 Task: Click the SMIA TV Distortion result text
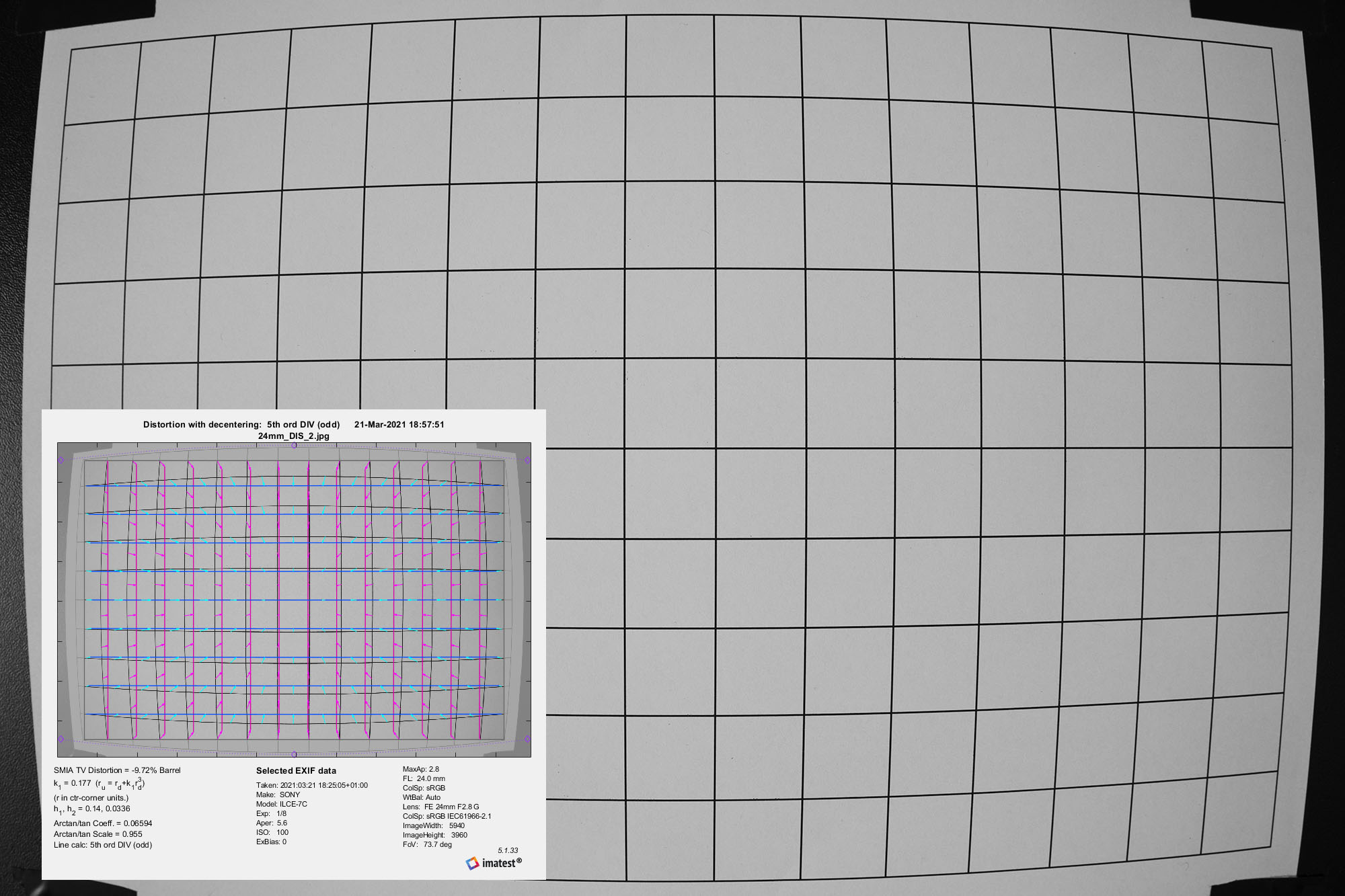(x=117, y=770)
